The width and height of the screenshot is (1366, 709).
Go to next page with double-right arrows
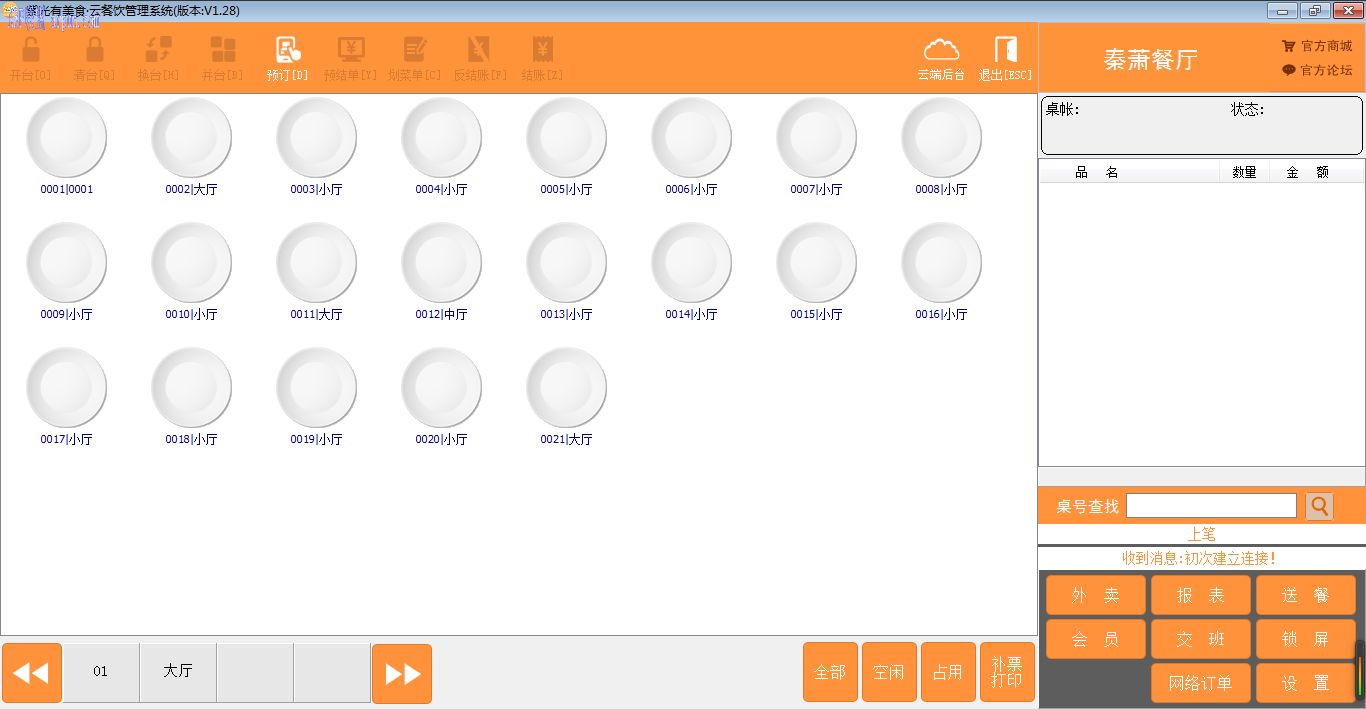tap(402, 673)
